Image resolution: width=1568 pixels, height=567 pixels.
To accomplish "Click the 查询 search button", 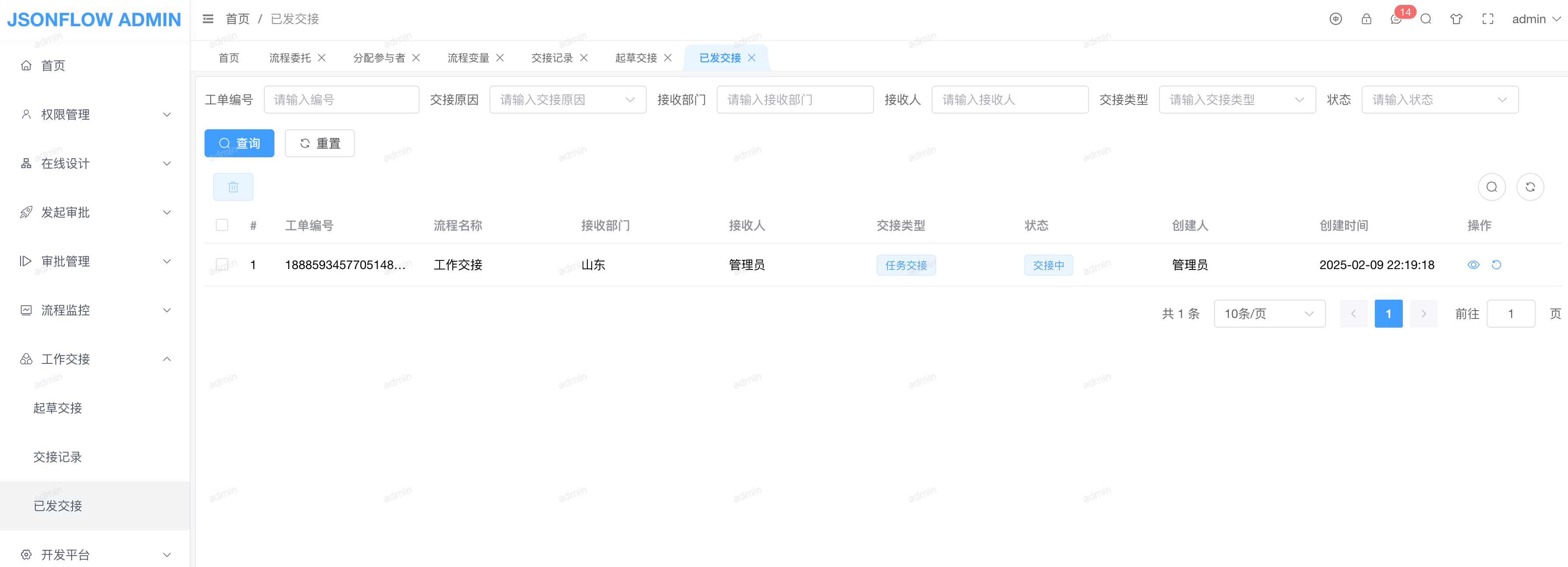I will click(239, 144).
